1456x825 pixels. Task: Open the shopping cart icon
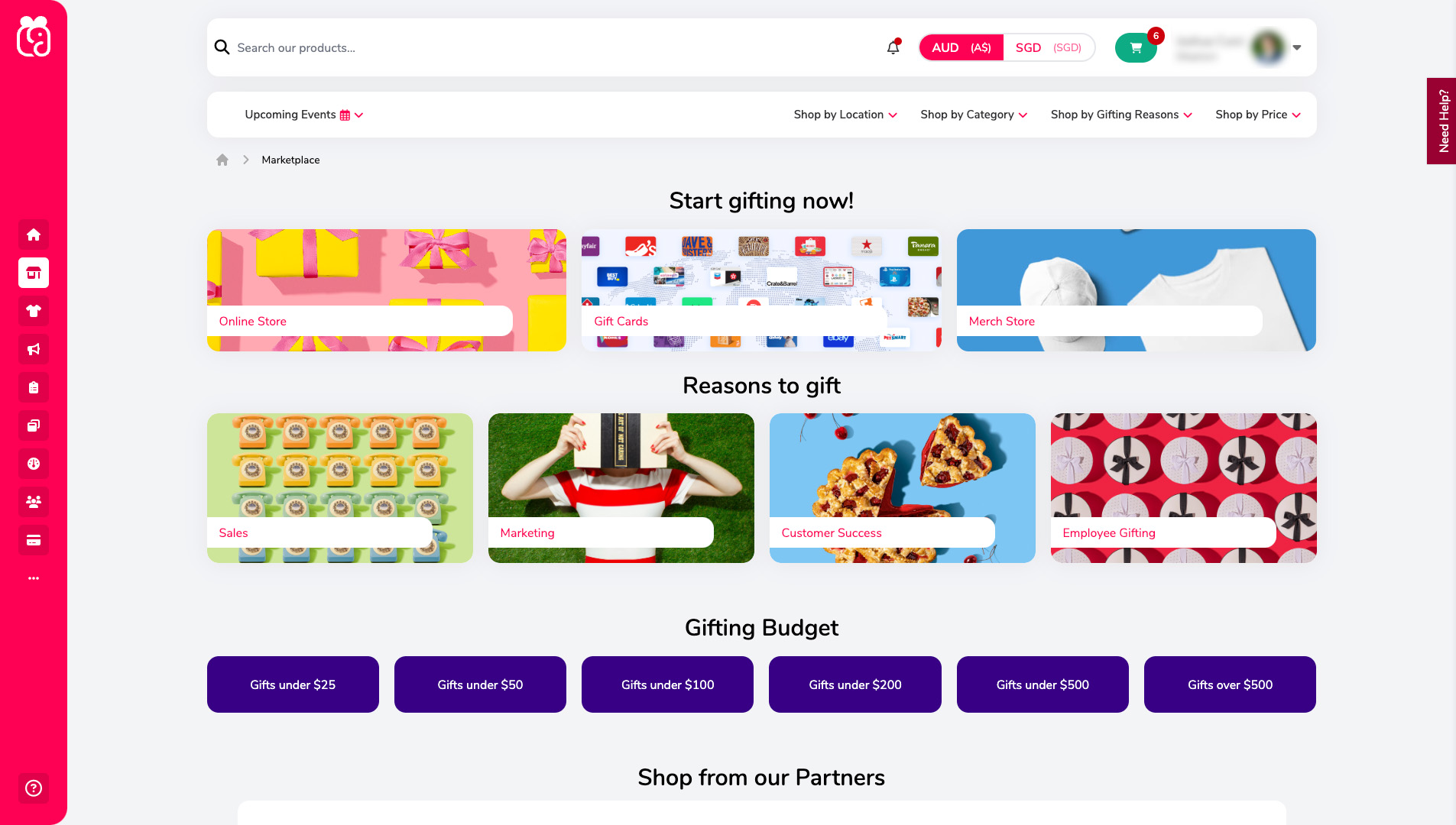(1136, 47)
